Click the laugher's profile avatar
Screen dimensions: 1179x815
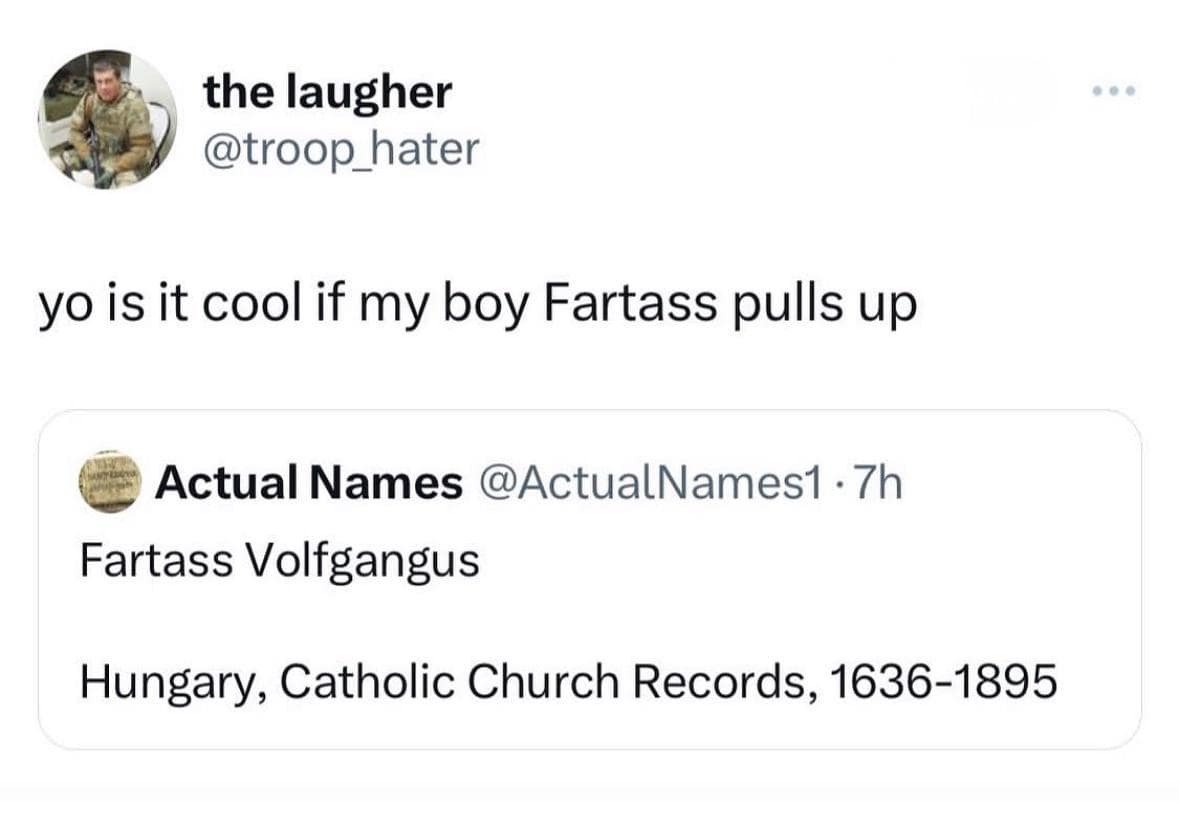[x=108, y=119]
